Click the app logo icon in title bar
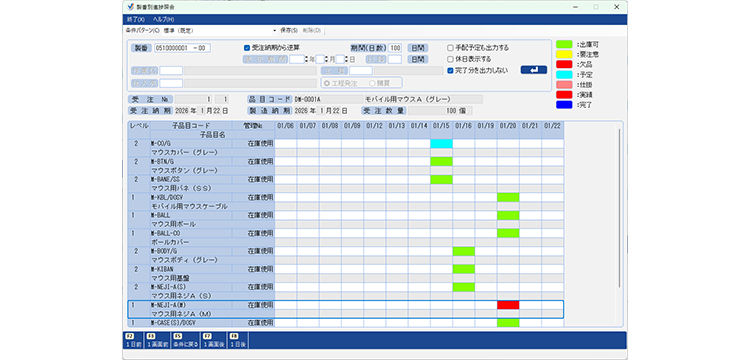This screenshot has height=360, width=750. pos(131,7)
